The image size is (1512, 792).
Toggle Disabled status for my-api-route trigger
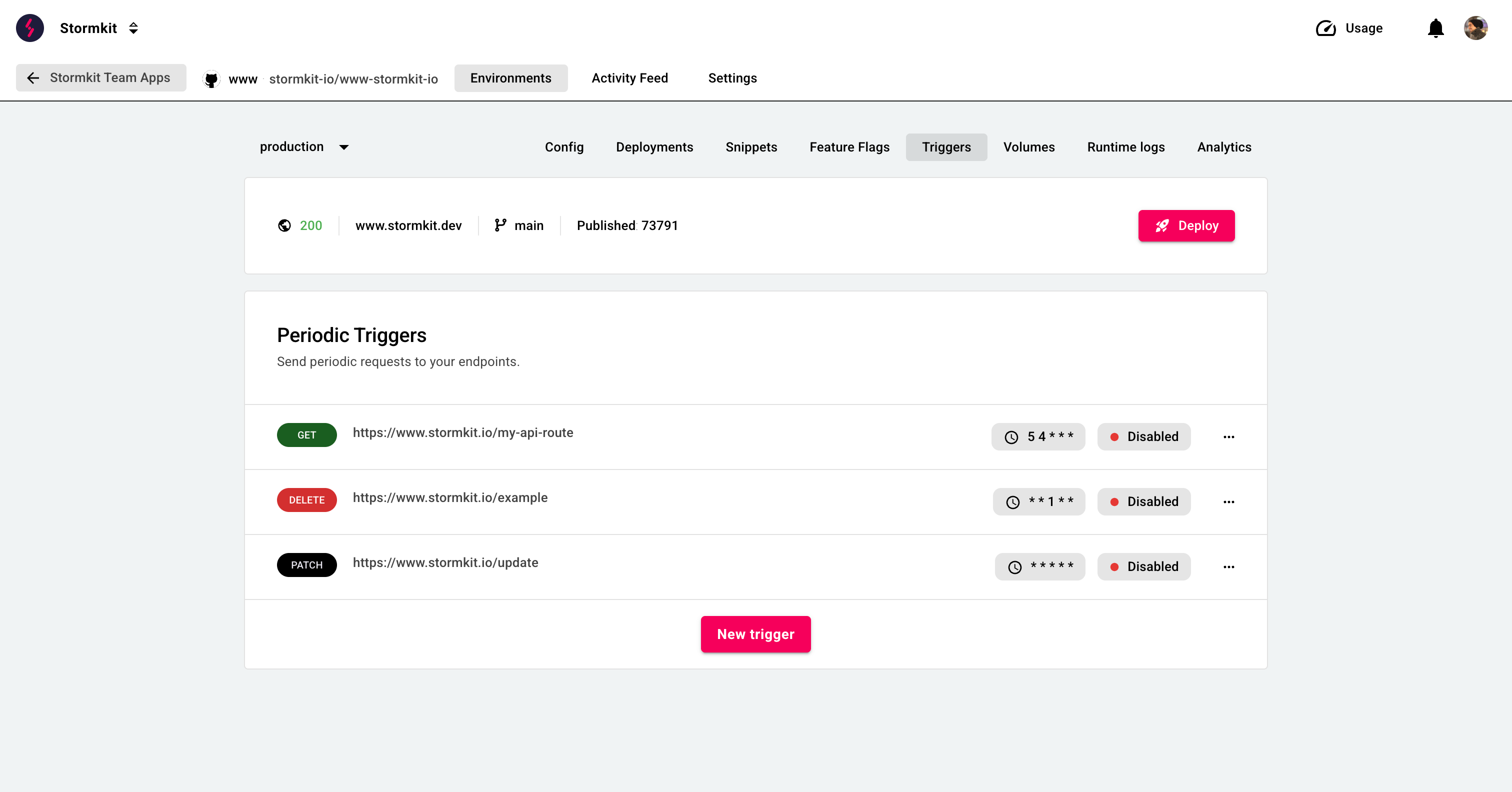(1143, 437)
